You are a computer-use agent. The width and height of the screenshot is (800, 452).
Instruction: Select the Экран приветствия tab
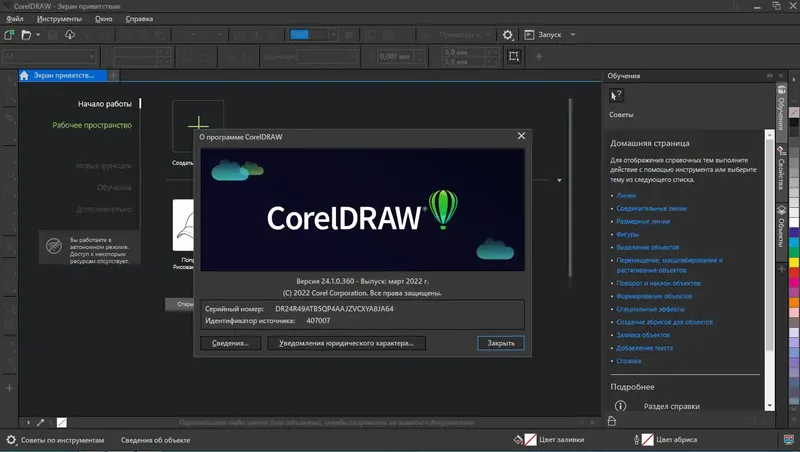click(x=63, y=76)
